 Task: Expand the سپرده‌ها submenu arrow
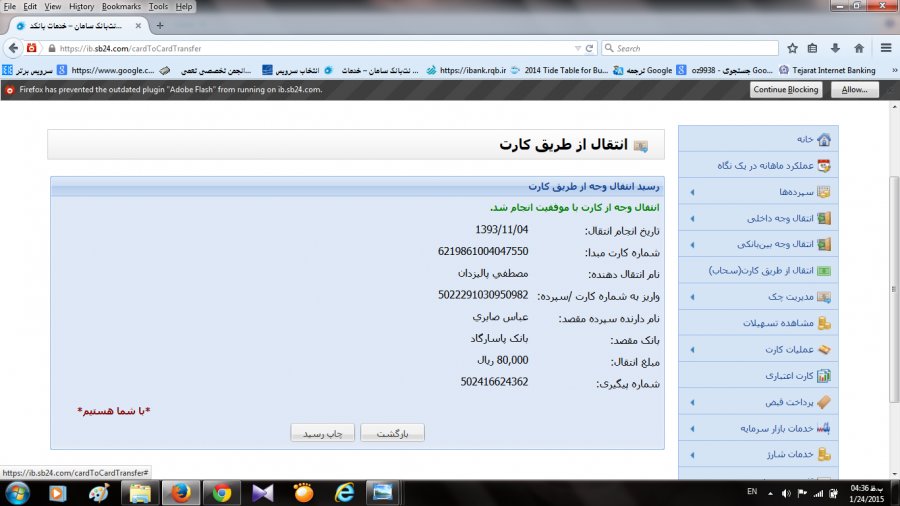pos(692,192)
